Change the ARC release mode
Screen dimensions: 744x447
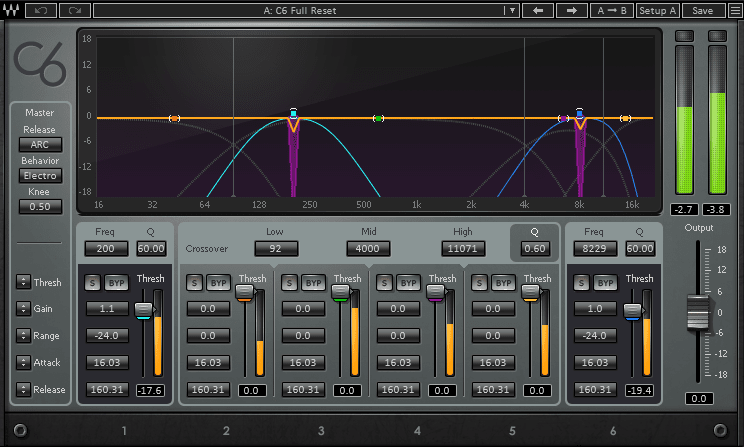pos(40,144)
